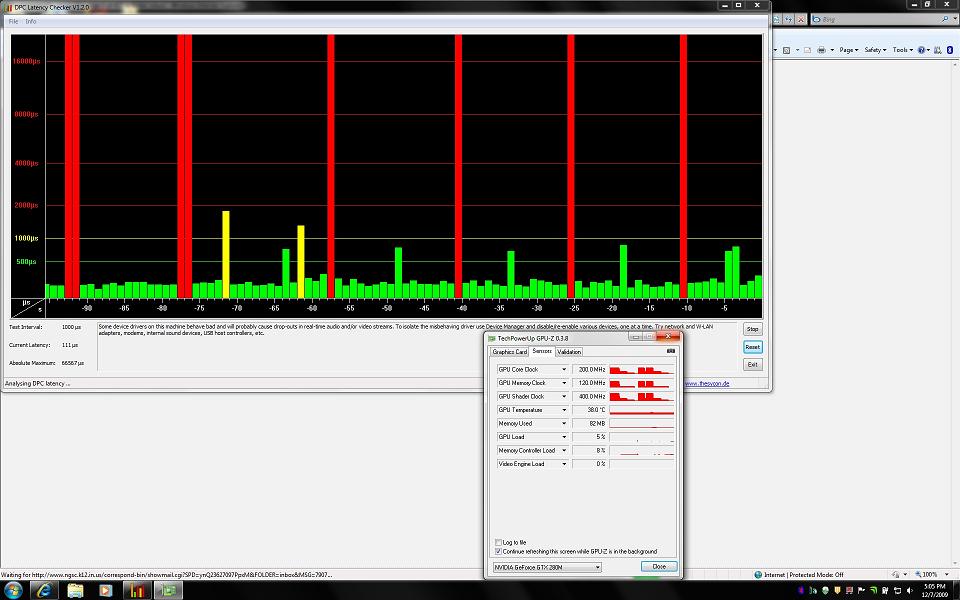Image resolution: width=960 pixels, height=600 pixels.
Task: Click the browser refresh arrows icon
Action: (x=789, y=20)
